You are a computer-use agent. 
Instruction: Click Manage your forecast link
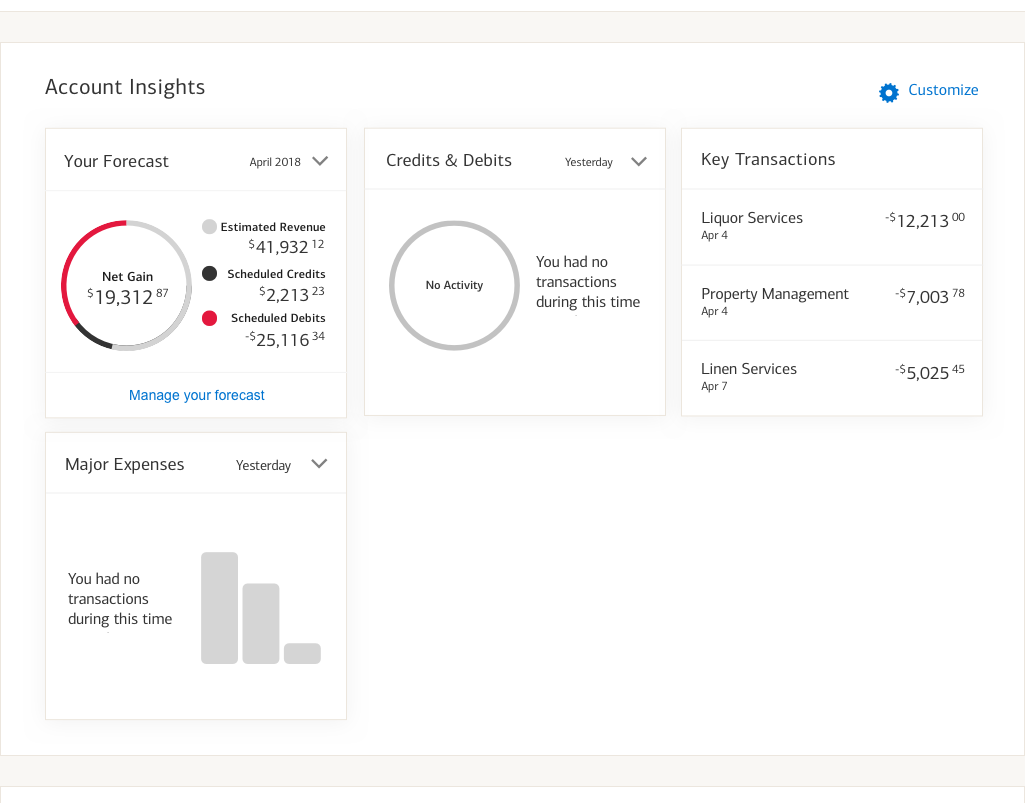[x=197, y=395]
